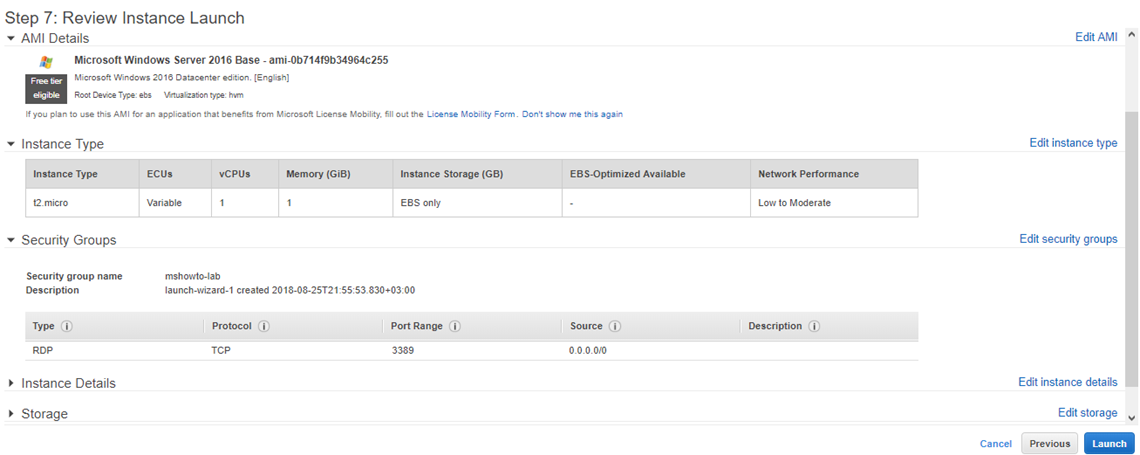Screen dimensions: 1140x455
Task: Click the TCP protocol cell
Action: point(222,350)
